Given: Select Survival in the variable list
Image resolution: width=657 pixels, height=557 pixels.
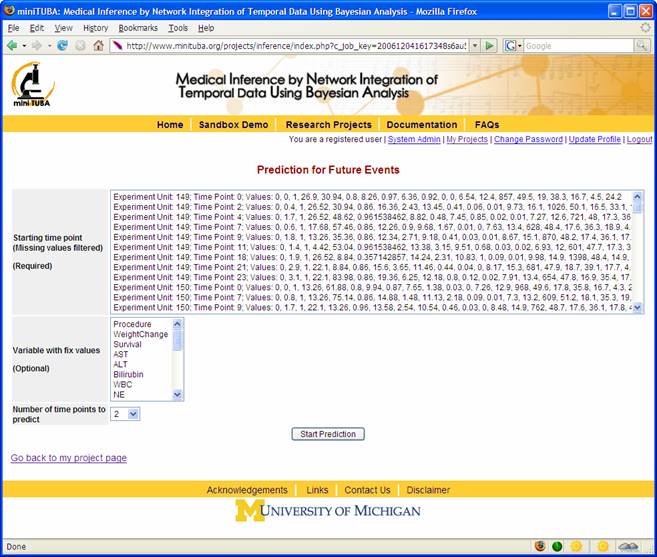Looking at the screenshot, I should click(142, 344).
